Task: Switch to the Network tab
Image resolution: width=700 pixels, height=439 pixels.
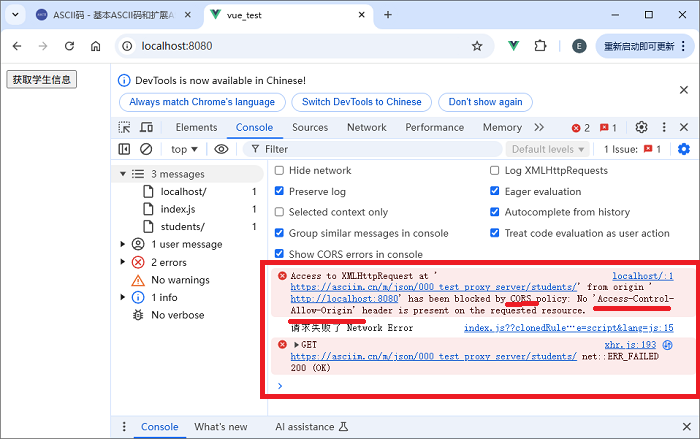Action: [x=366, y=128]
